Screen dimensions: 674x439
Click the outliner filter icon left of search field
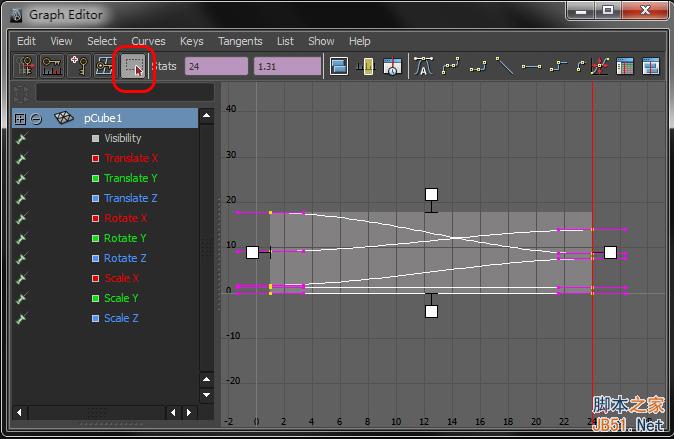[21, 93]
